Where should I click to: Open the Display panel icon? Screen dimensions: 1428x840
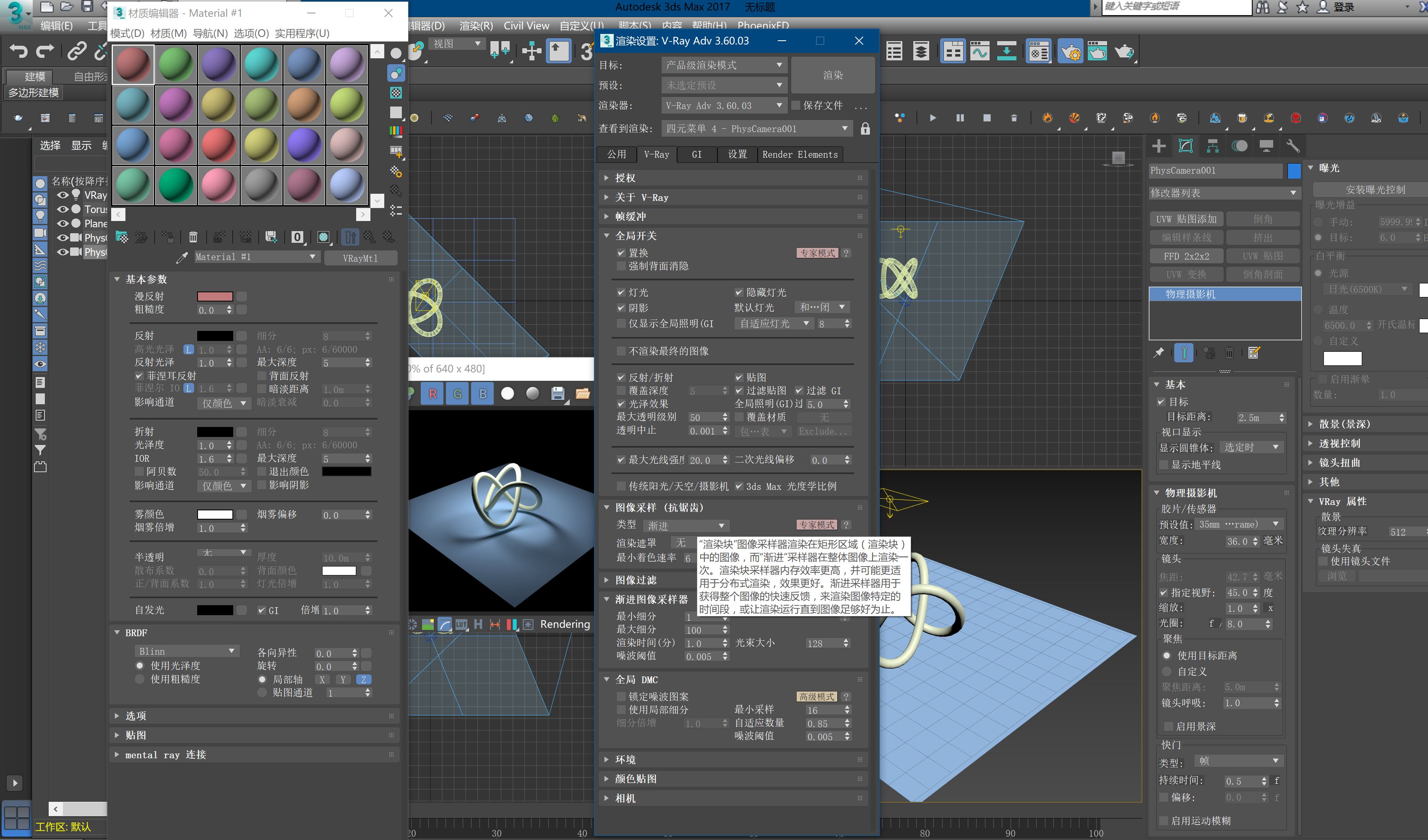coord(1266,146)
